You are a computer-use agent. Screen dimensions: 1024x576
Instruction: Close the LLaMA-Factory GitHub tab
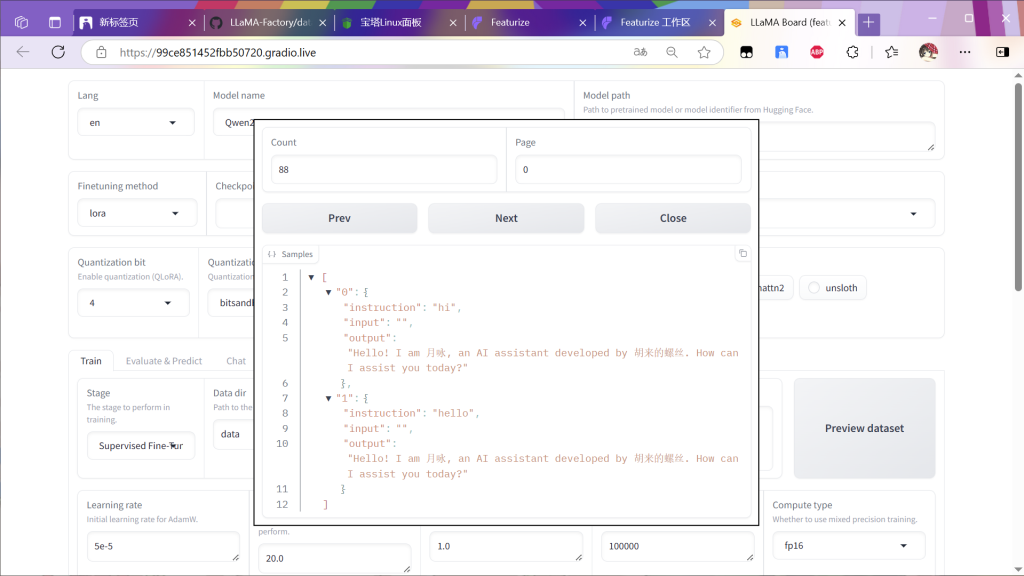[323, 23]
